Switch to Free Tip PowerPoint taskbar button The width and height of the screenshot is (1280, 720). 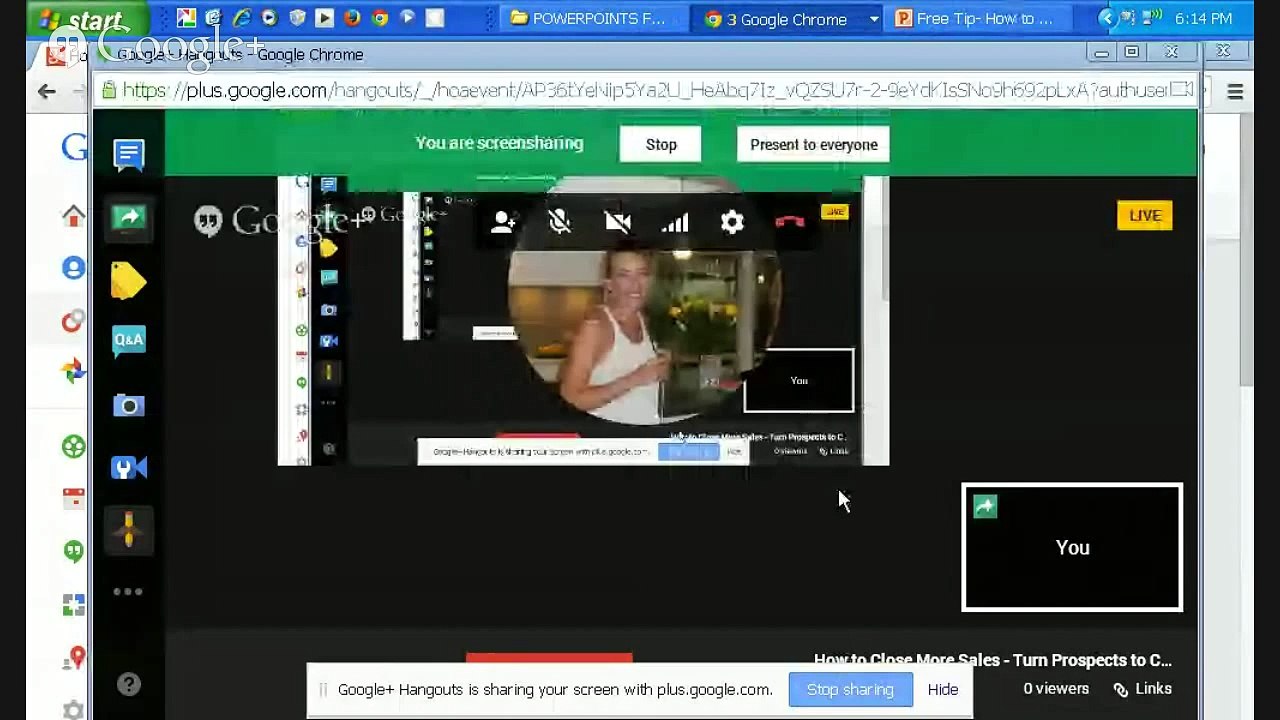click(x=980, y=18)
